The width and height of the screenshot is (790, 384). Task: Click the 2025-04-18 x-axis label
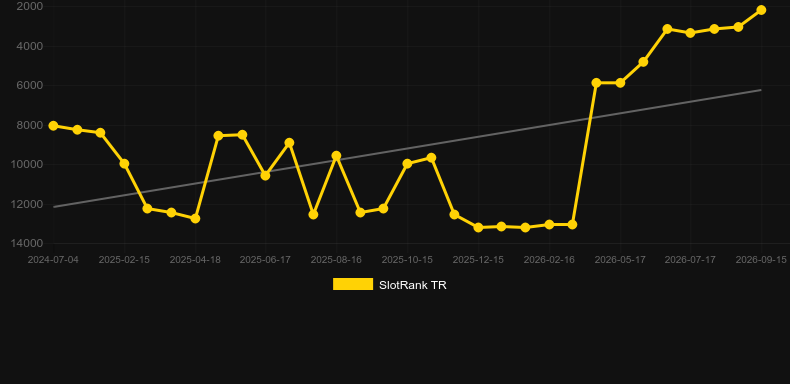[x=195, y=260]
